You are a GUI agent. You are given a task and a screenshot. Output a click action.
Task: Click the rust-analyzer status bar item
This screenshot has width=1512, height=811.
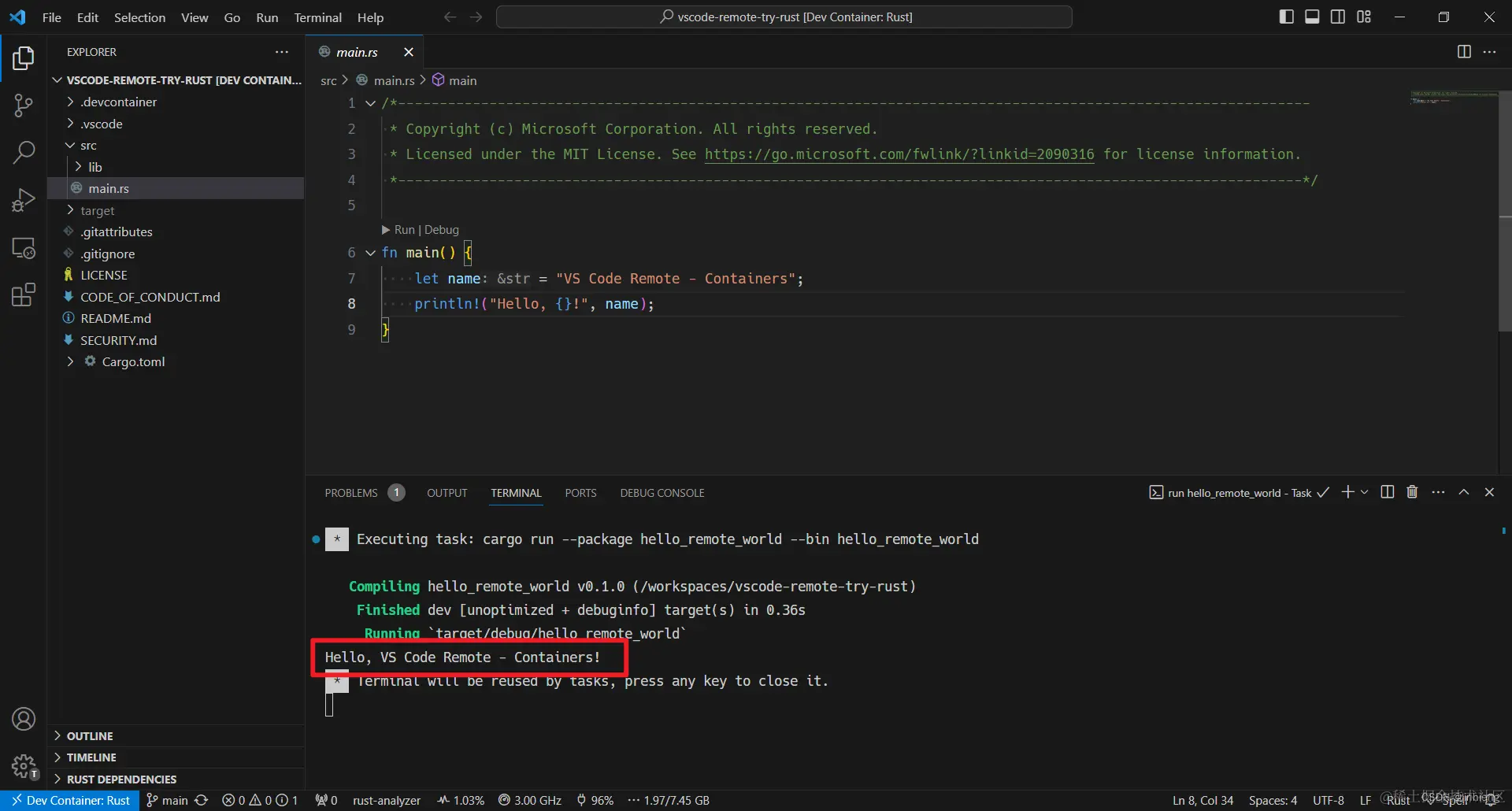[387, 800]
